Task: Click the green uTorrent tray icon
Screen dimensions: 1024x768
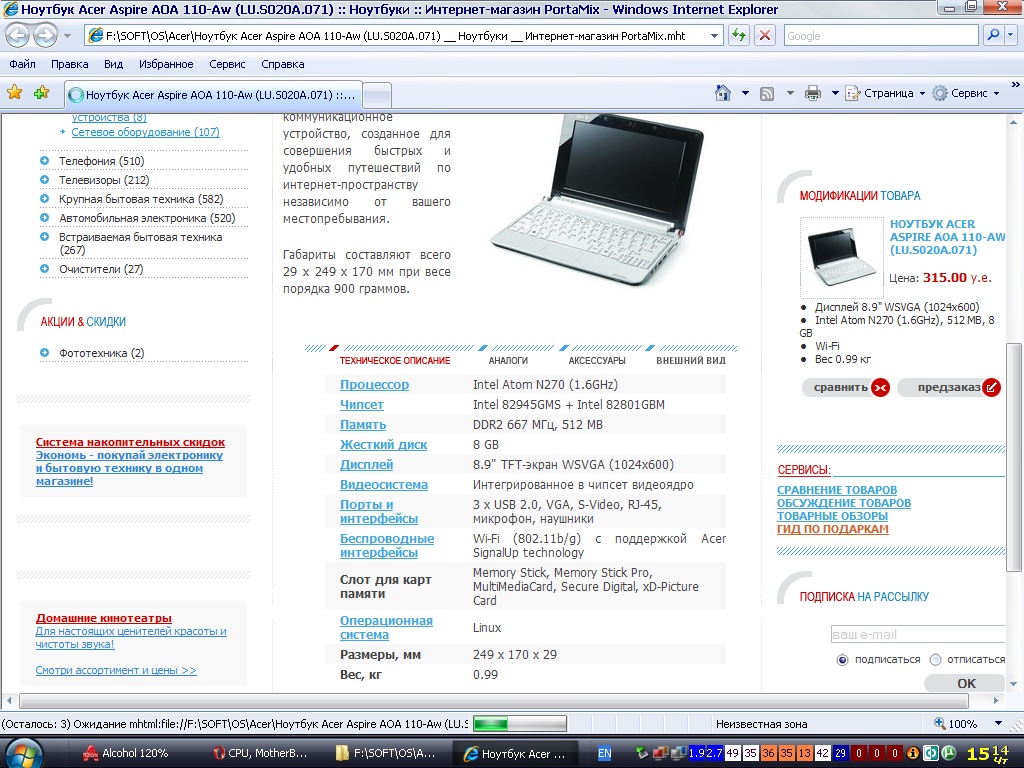Action: click(949, 753)
